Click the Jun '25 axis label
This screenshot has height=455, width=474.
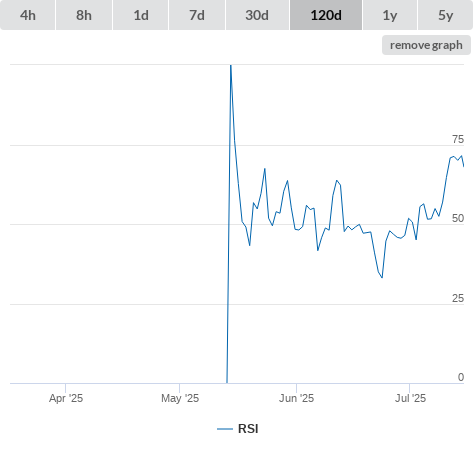coord(296,398)
